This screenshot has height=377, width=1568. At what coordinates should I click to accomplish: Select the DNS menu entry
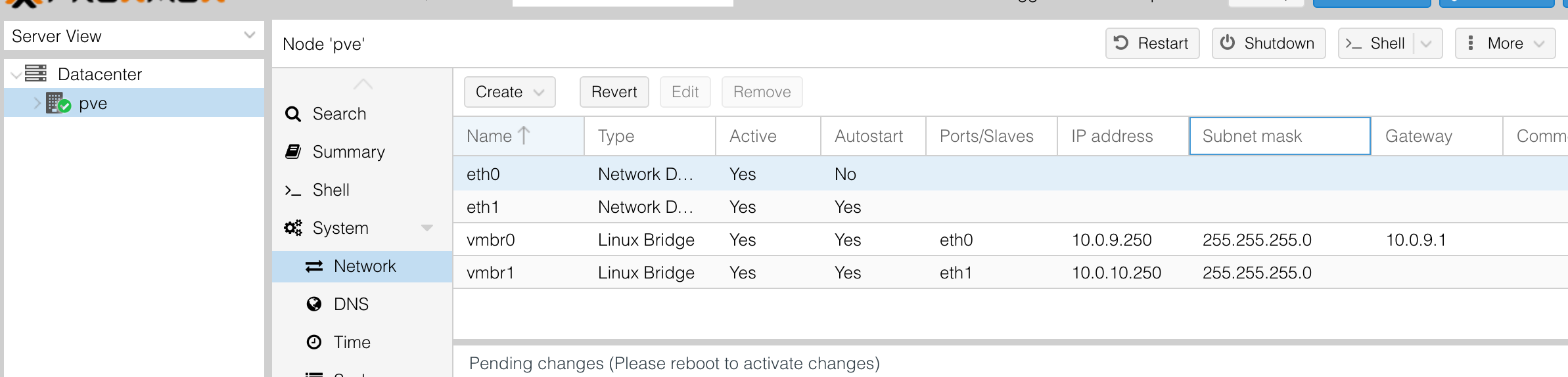[351, 305]
